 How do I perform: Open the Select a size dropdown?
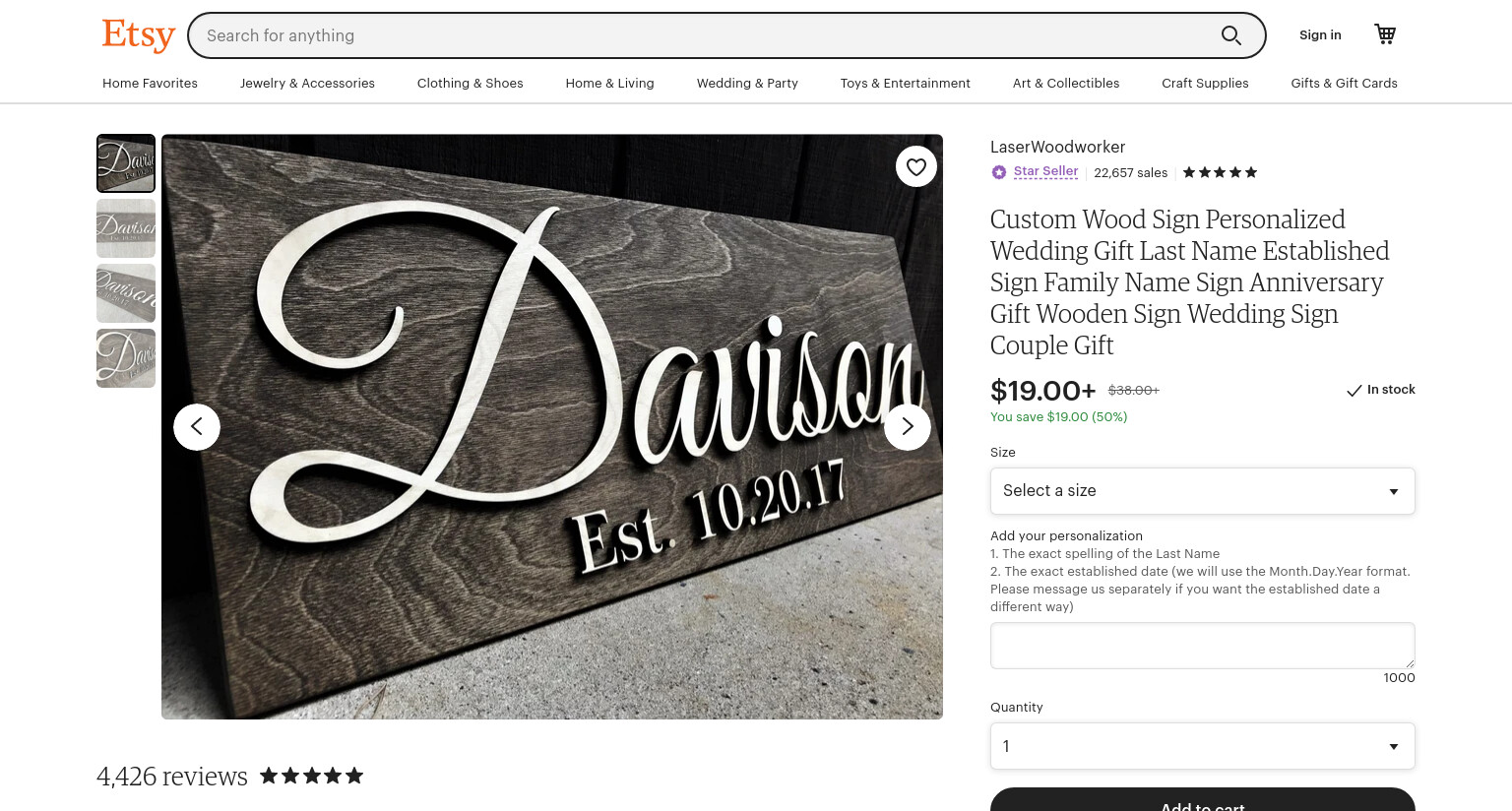(x=1203, y=491)
